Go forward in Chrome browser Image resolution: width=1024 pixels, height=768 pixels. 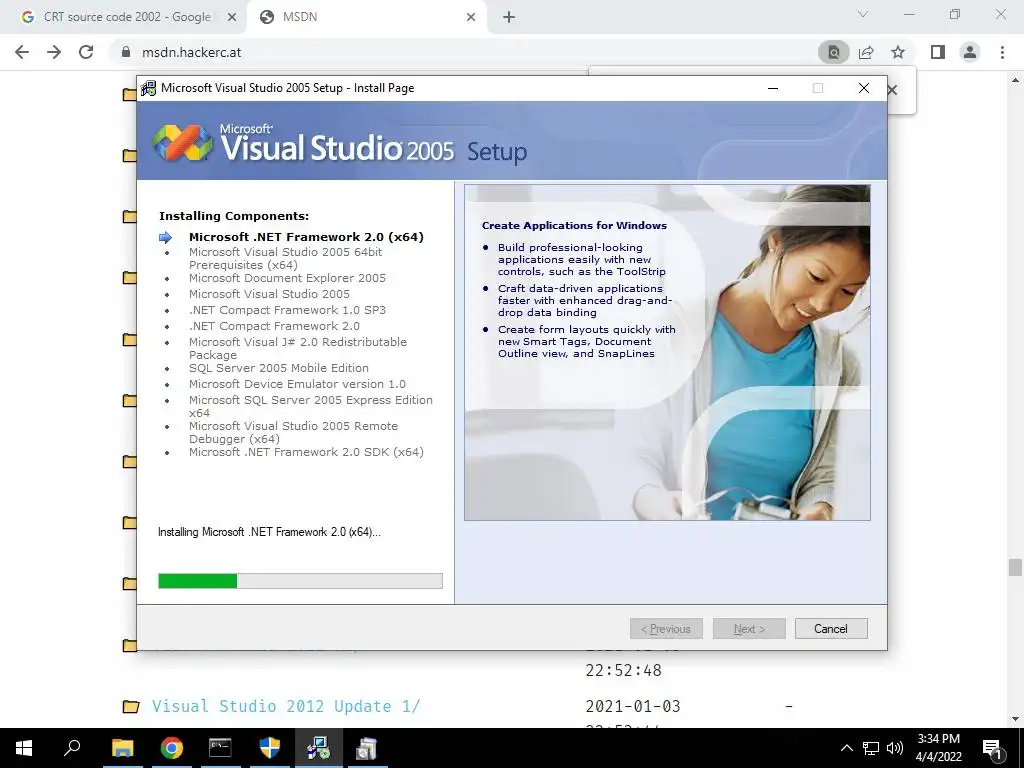click(x=54, y=52)
